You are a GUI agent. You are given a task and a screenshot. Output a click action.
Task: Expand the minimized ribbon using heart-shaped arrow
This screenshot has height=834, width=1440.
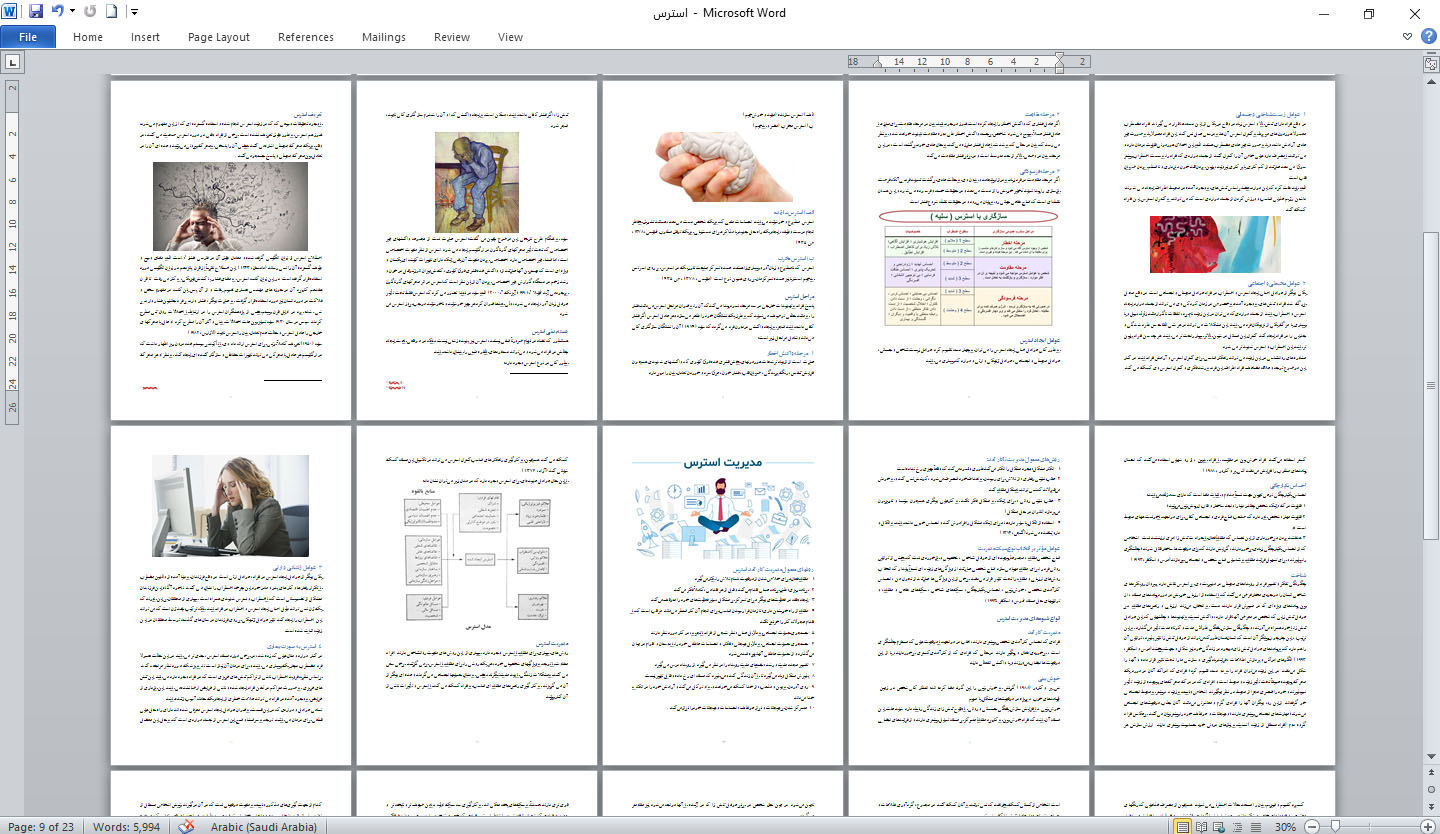1407,37
